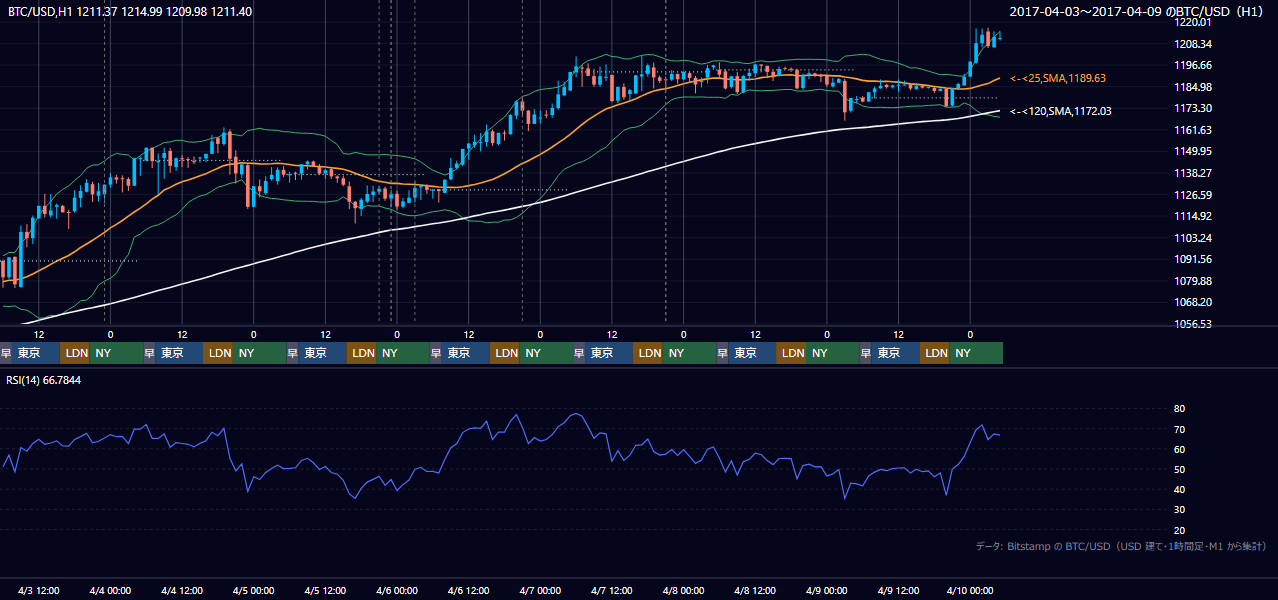Image resolution: width=1278 pixels, height=600 pixels.
Task: Click the RSI 30 level label
Action: click(1179, 510)
